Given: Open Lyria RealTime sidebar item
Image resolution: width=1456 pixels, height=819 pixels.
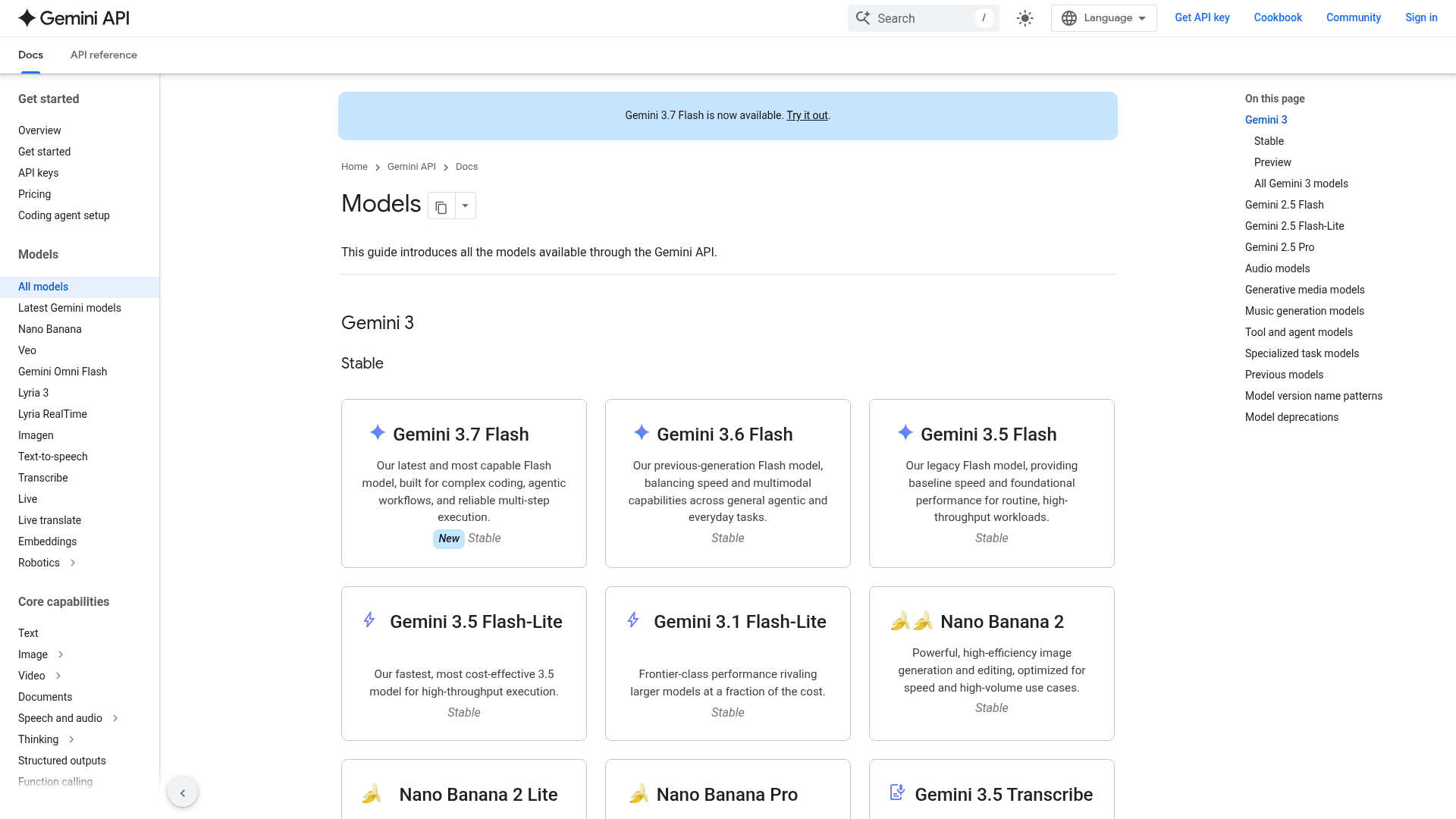Looking at the screenshot, I should pyautogui.click(x=52, y=414).
